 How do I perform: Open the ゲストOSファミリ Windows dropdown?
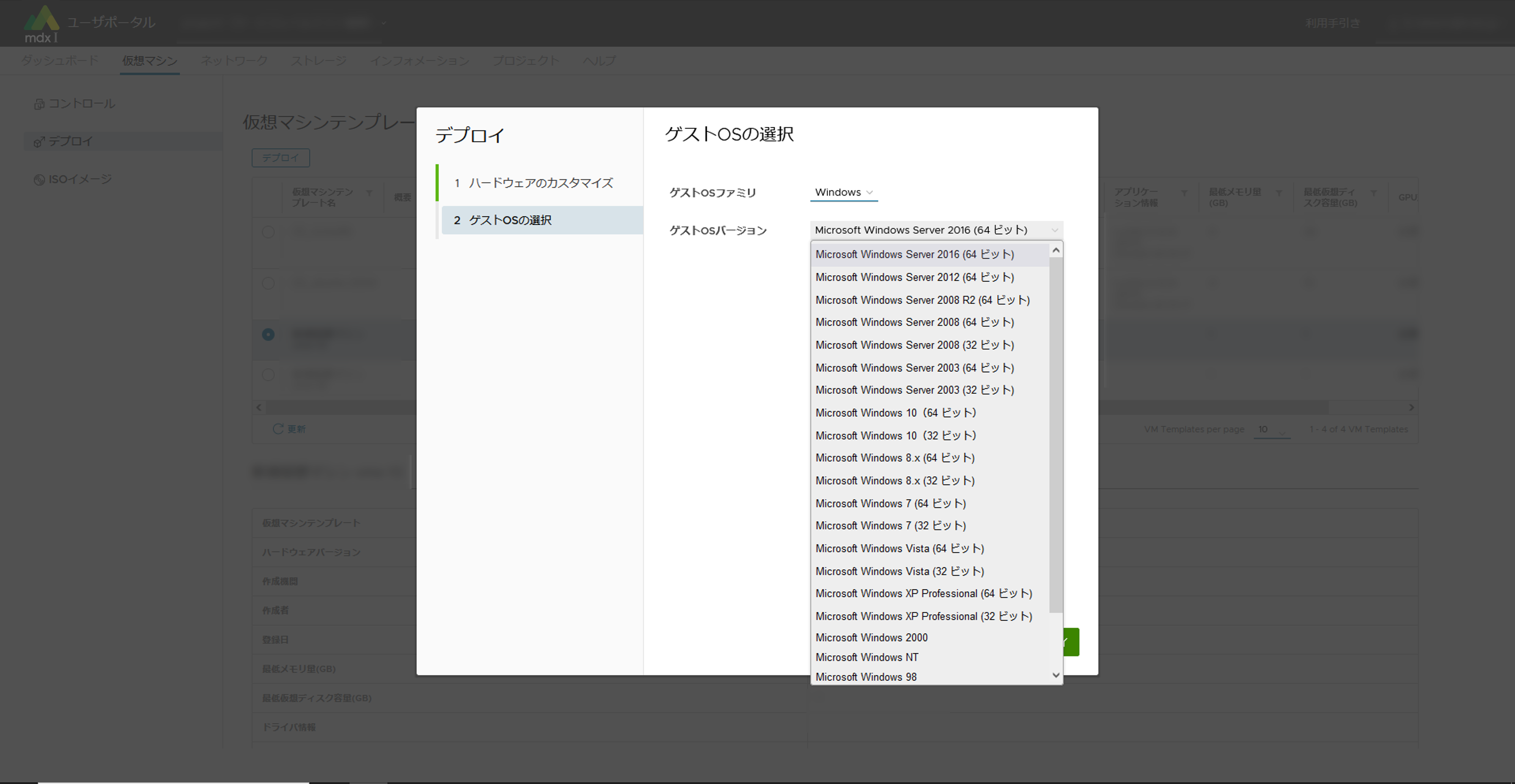(844, 192)
